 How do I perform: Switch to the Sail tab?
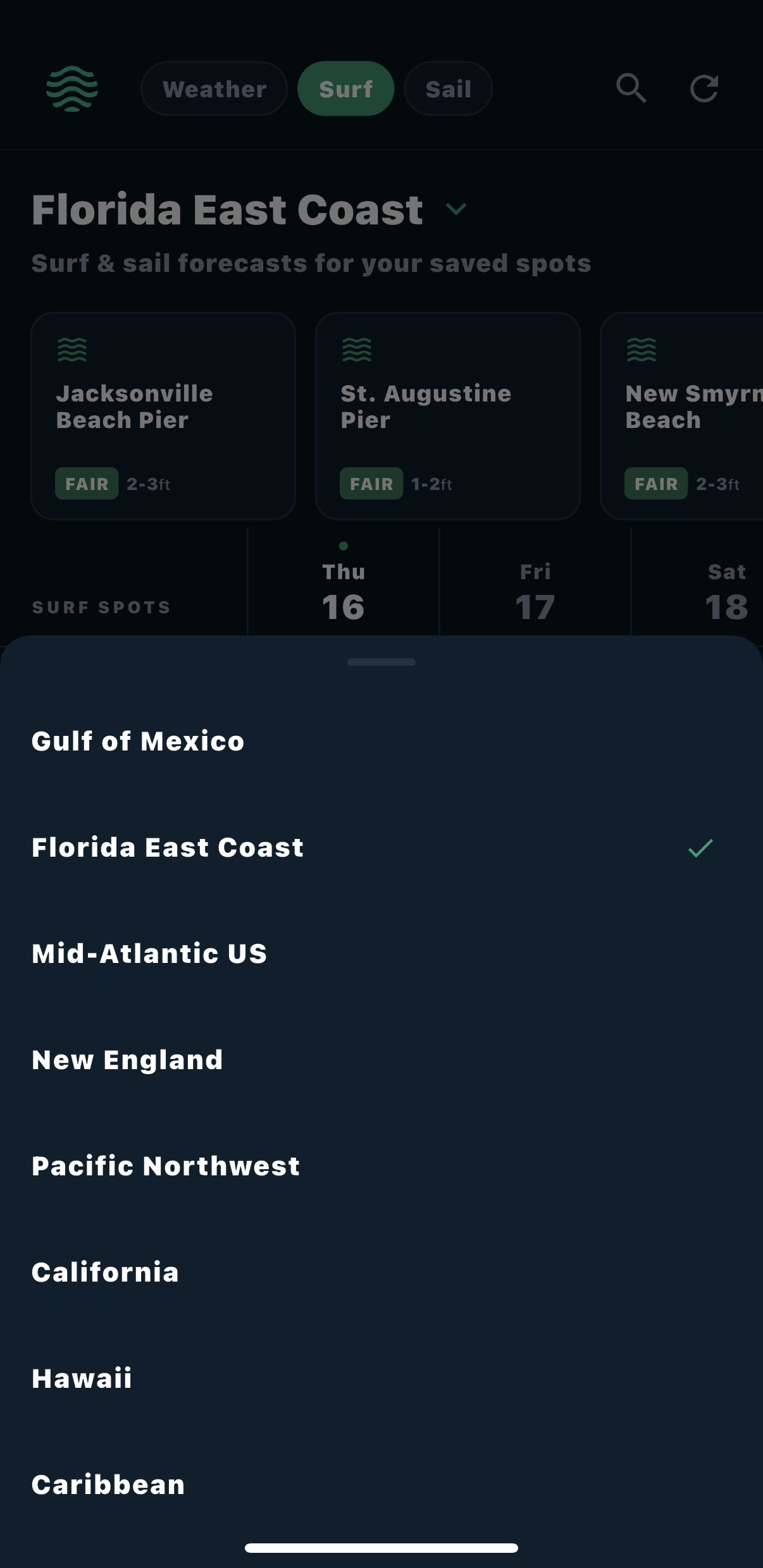tap(448, 89)
